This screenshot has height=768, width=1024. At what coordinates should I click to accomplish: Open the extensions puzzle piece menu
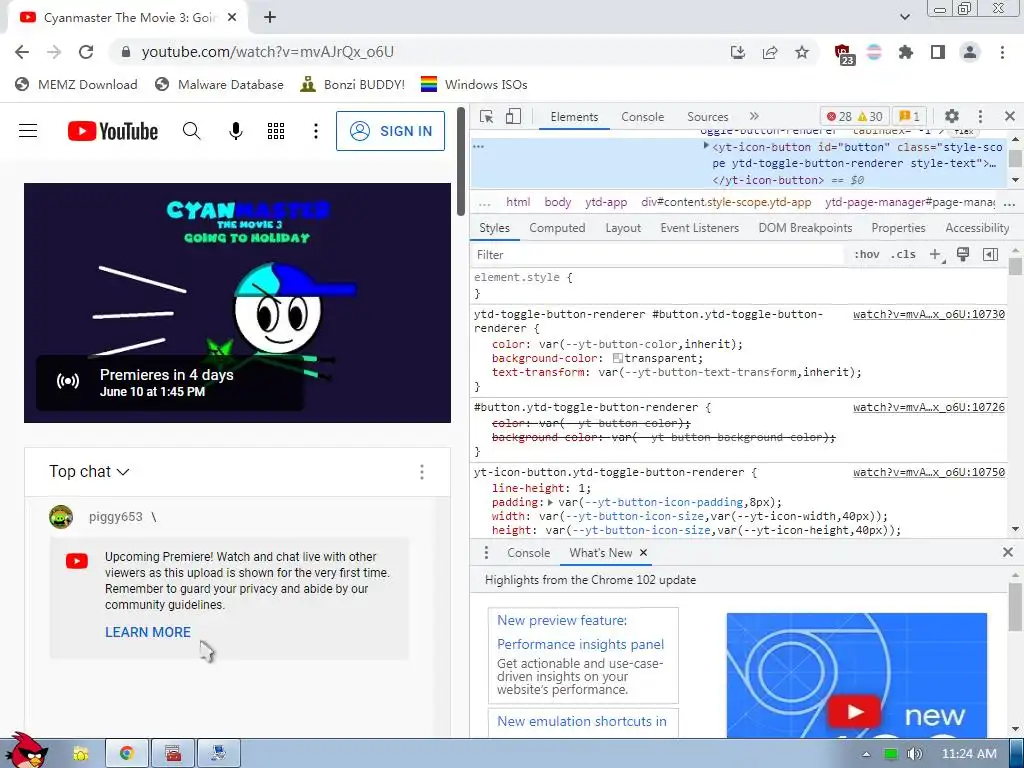[x=906, y=52]
